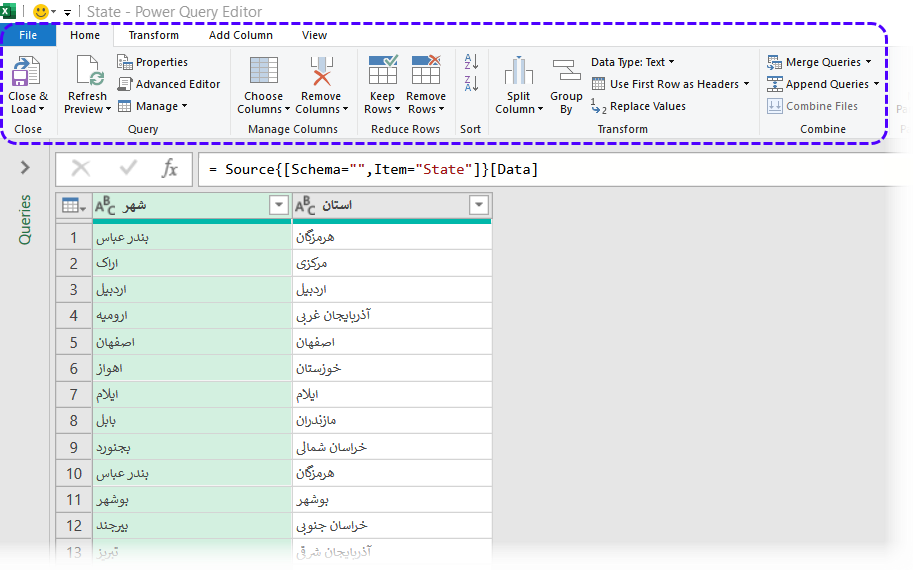Click the Split Column icon
Screen dimensions: 914x571
pyautogui.click(x=518, y=72)
